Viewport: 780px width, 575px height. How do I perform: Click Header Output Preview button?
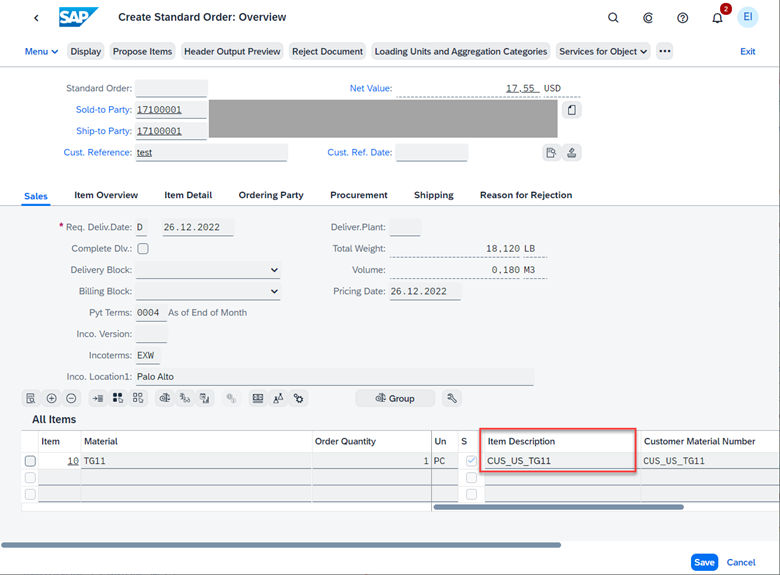(232, 51)
